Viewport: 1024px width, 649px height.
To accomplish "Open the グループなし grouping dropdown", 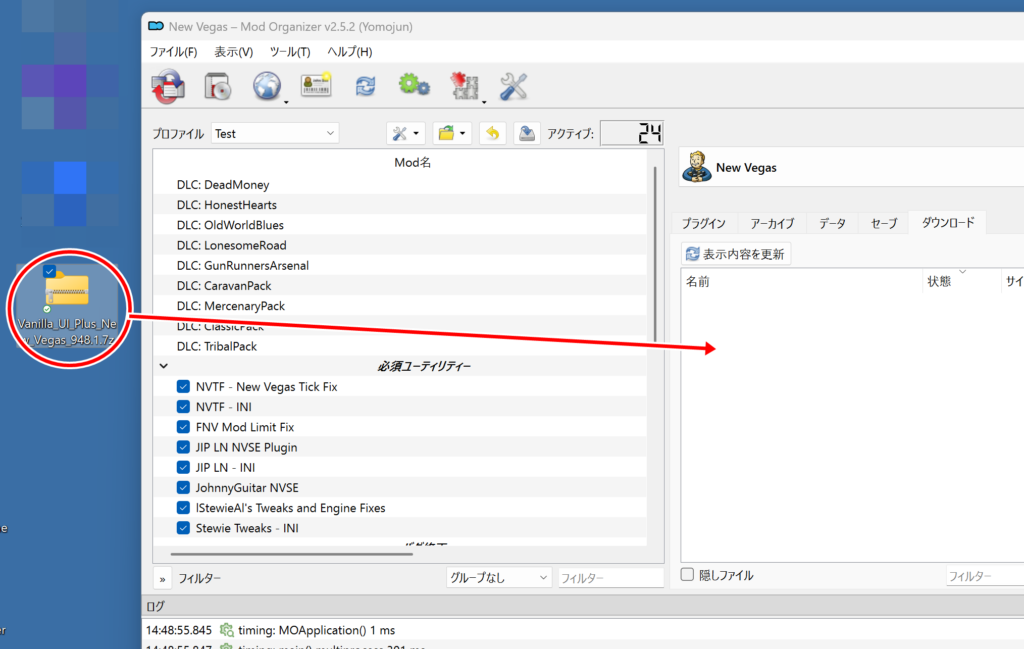I will click(x=499, y=577).
